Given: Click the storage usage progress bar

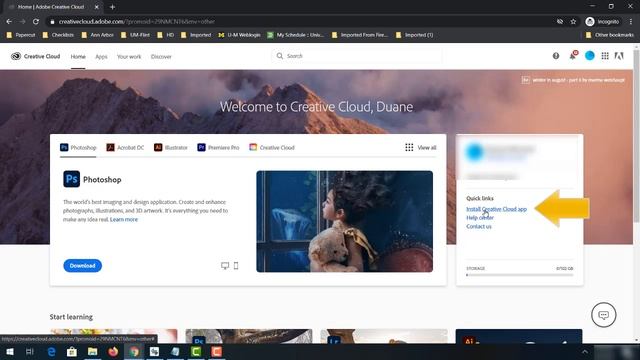Looking at the screenshot, I should click(520, 275).
